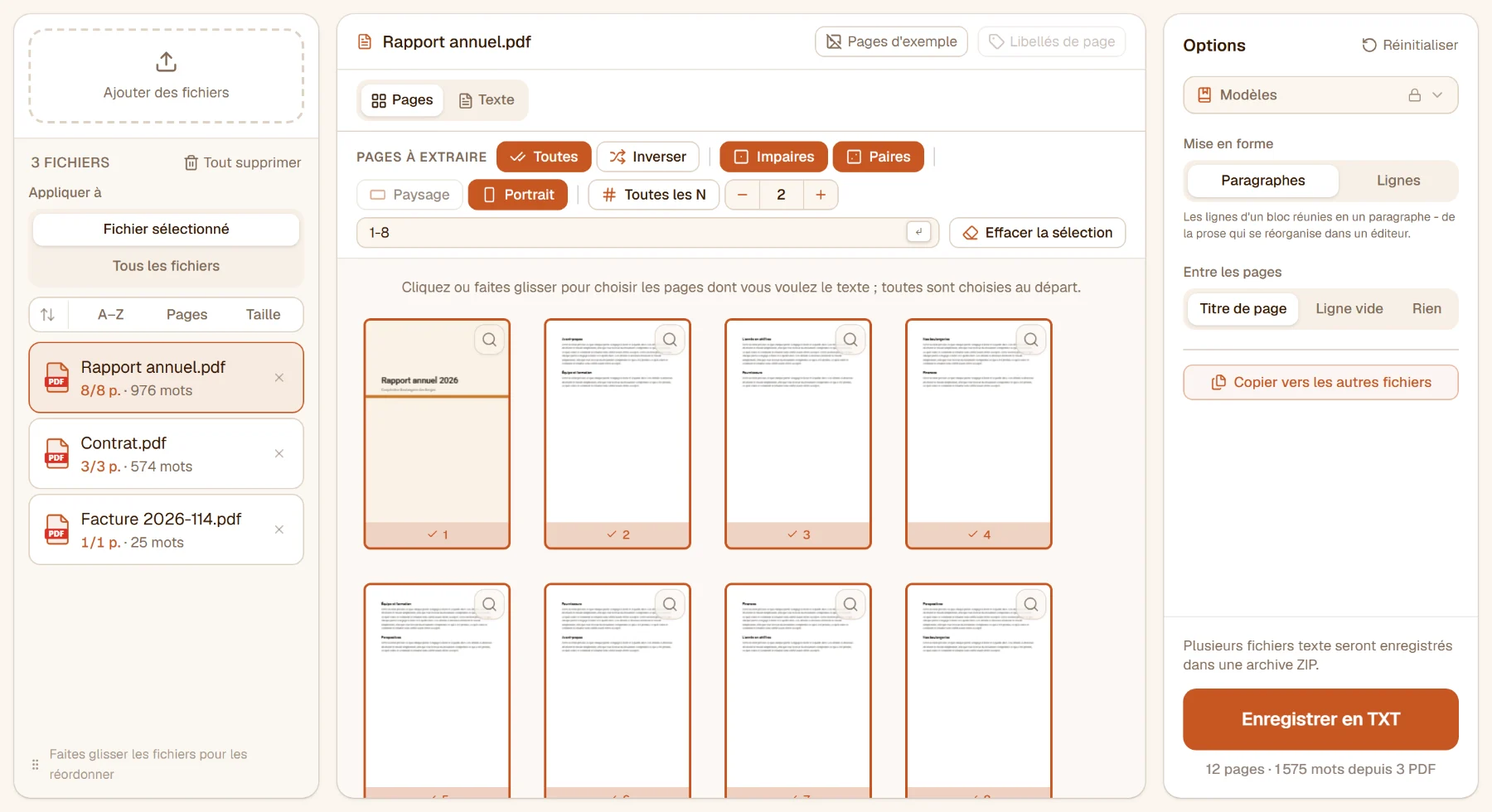Click the page range field showing 1-8

(647, 233)
